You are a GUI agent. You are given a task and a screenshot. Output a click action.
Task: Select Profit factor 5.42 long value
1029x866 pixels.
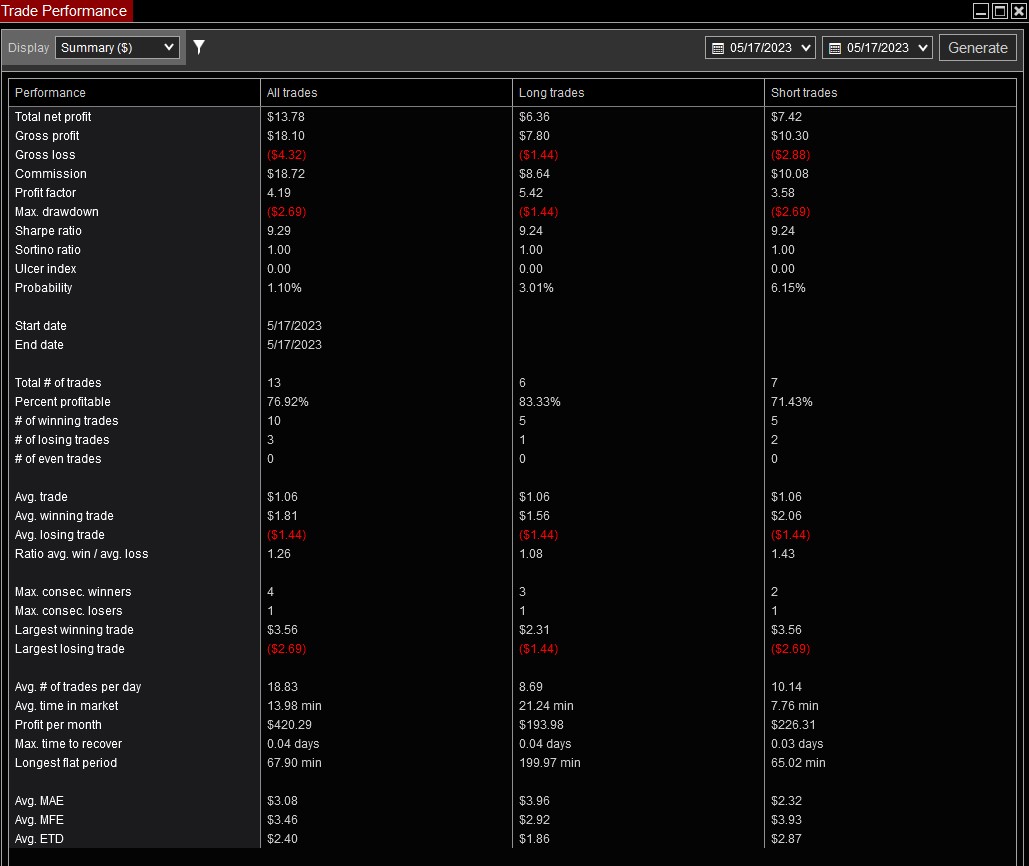tap(531, 193)
